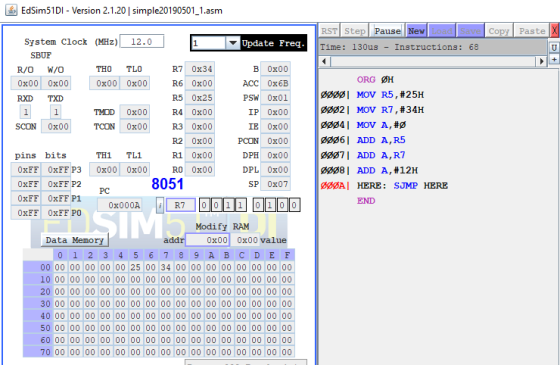Click the P0 pins field 0xFF

click(26, 213)
